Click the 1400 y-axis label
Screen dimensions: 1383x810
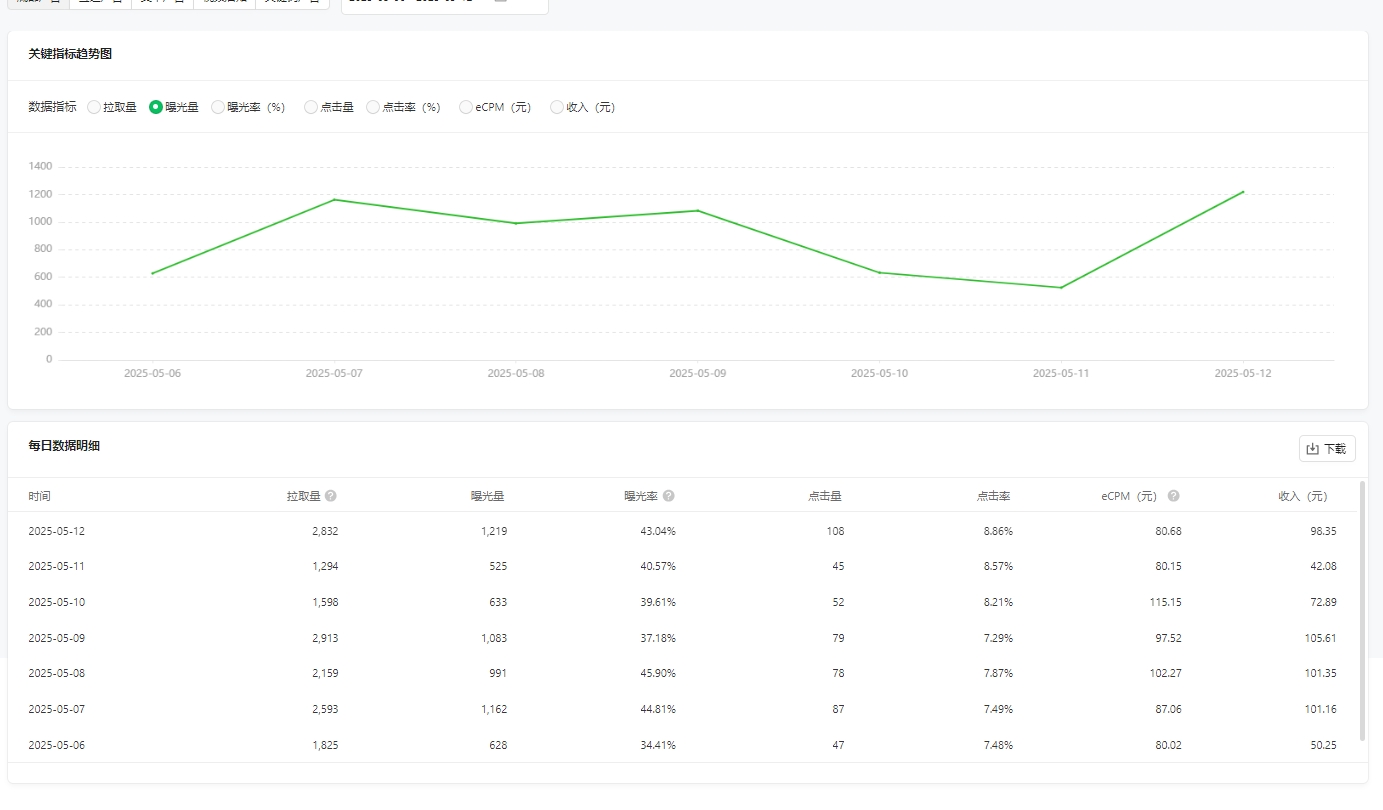click(40, 166)
